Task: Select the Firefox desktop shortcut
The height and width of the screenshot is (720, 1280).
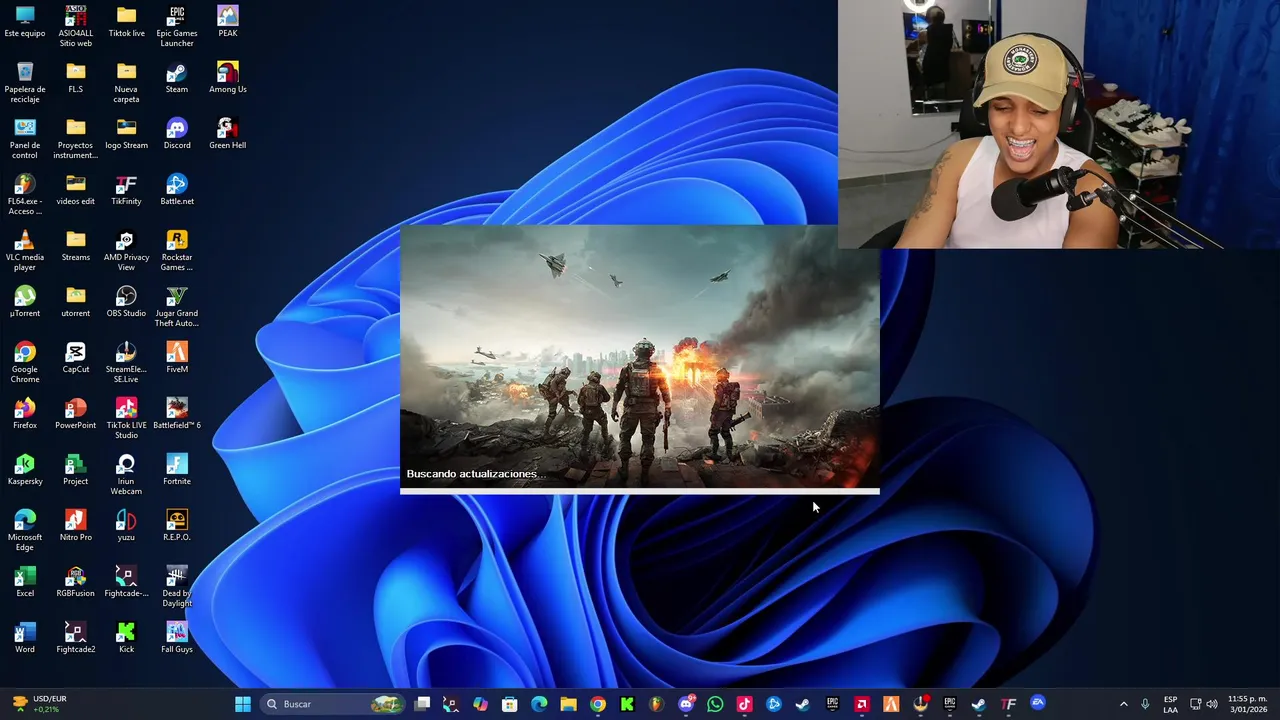Action: (25, 414)
